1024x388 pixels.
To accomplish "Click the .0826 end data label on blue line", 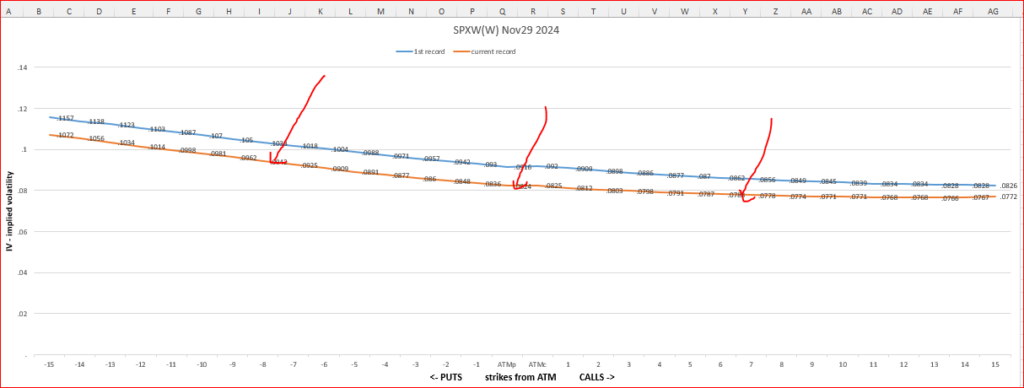I will pos(1010,186).
